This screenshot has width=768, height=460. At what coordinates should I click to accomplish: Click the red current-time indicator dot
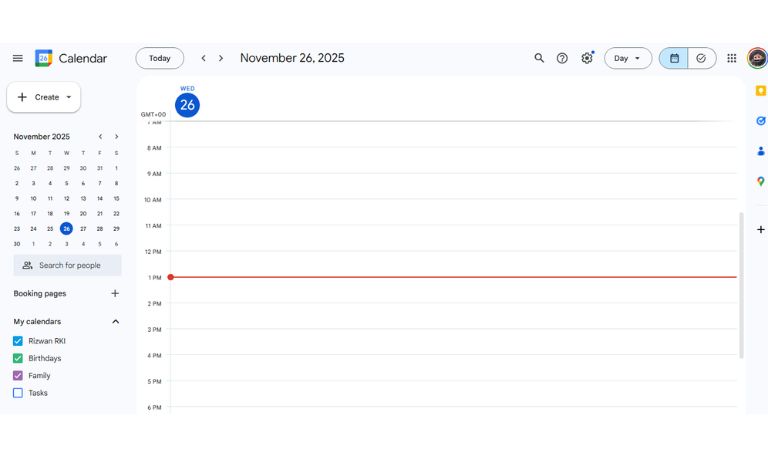[x=170, y=277]
